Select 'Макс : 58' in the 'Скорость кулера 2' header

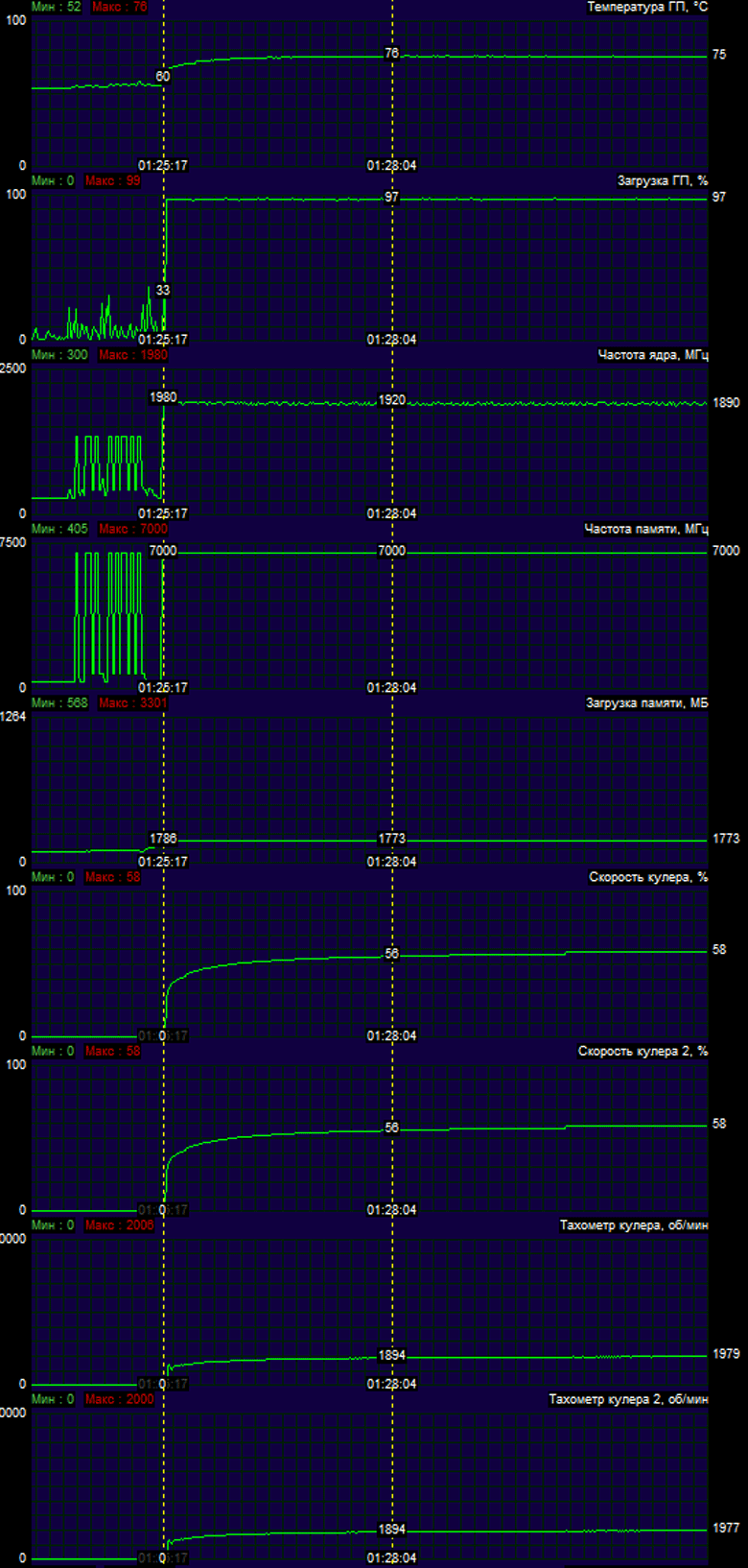112,1052
